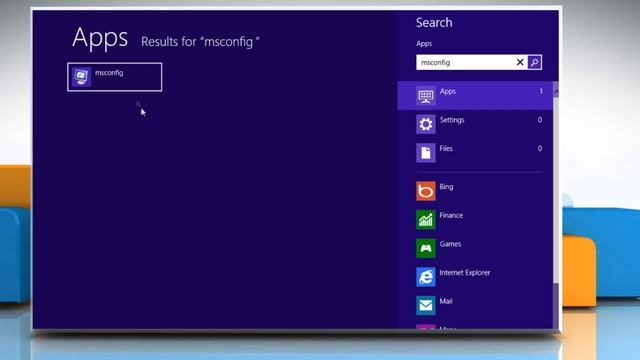Image resolution: width=640 pixels, height=360 pixels.
Task: Search within Bing label
Action: click(446, 187)
